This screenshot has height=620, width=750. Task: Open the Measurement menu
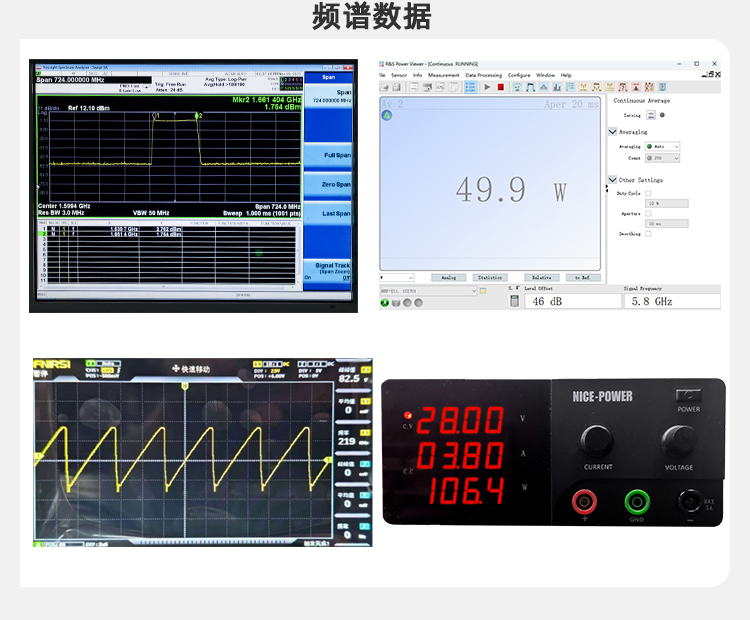coord(443,75)
